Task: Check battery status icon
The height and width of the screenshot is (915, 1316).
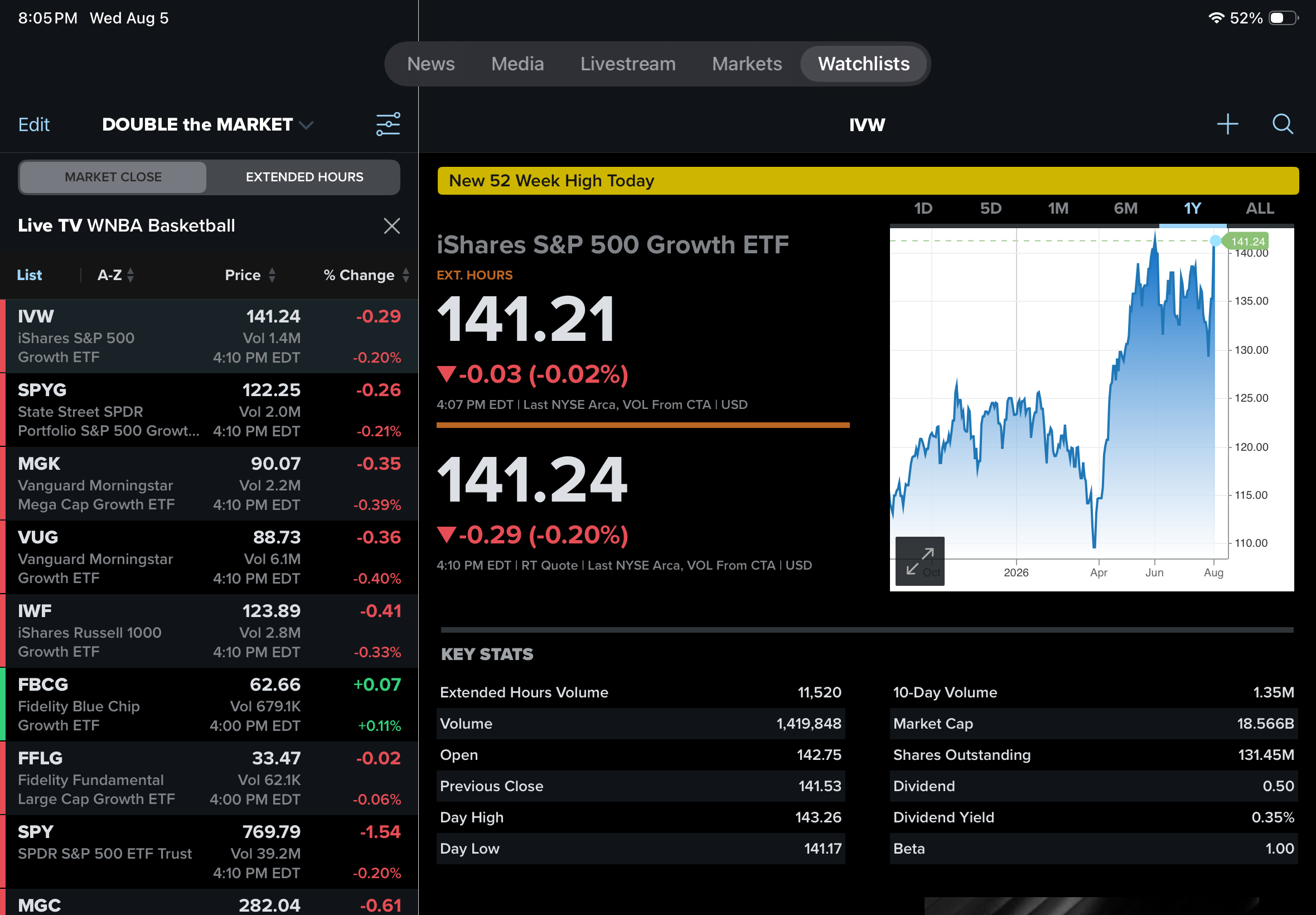Action: coord(1283,18)
